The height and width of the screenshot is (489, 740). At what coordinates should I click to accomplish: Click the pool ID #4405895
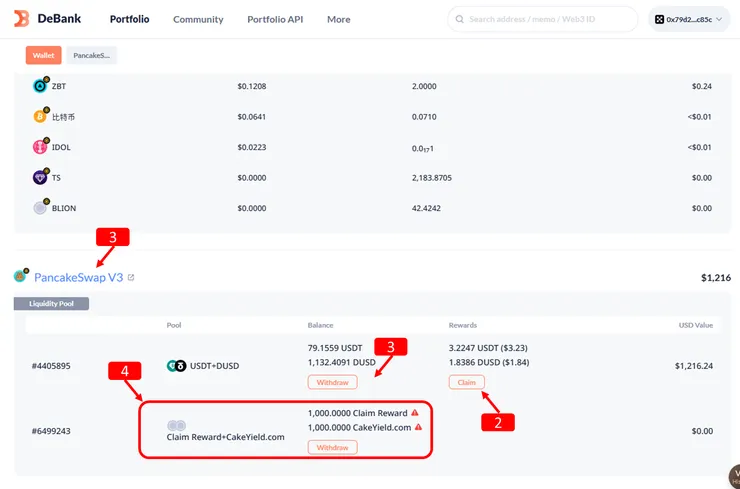click(x=51, y=366)
